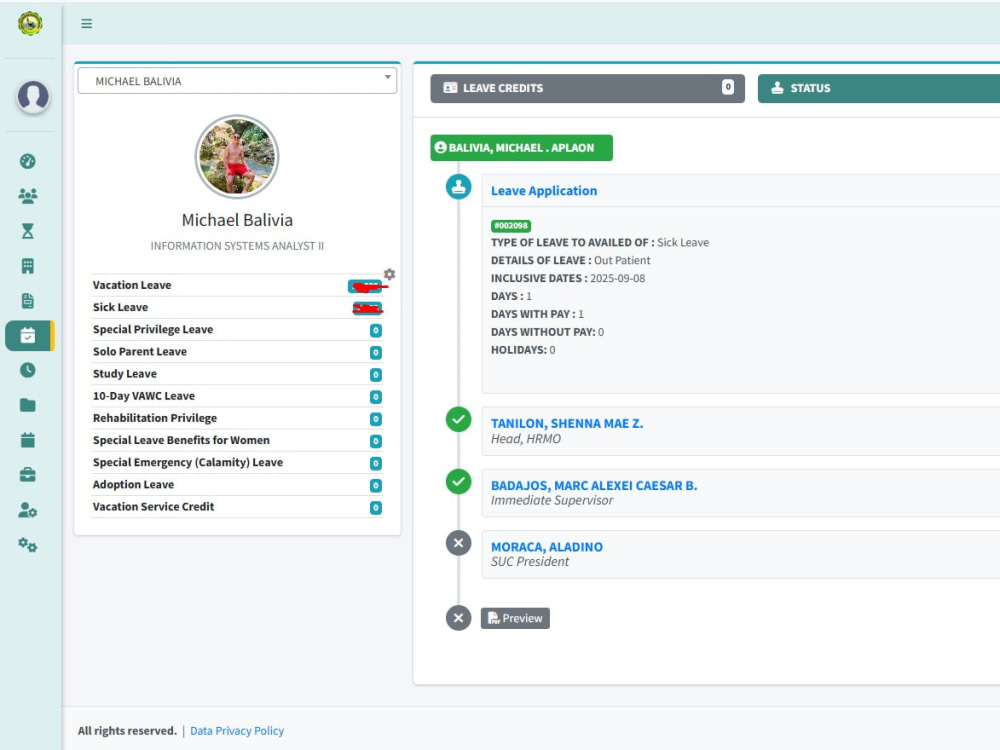Click the Solo Parent Leave count badge
1000x750 pixels.
click(376, 353)
